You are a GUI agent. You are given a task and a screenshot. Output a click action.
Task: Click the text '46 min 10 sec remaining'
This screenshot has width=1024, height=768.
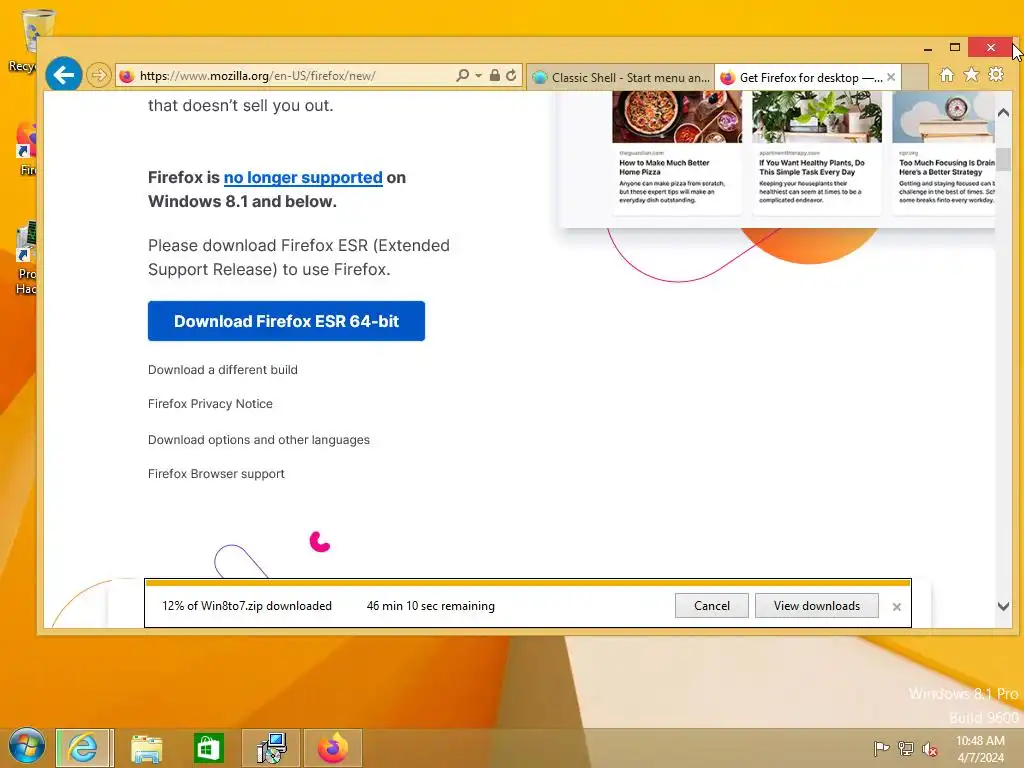point(431,606)
